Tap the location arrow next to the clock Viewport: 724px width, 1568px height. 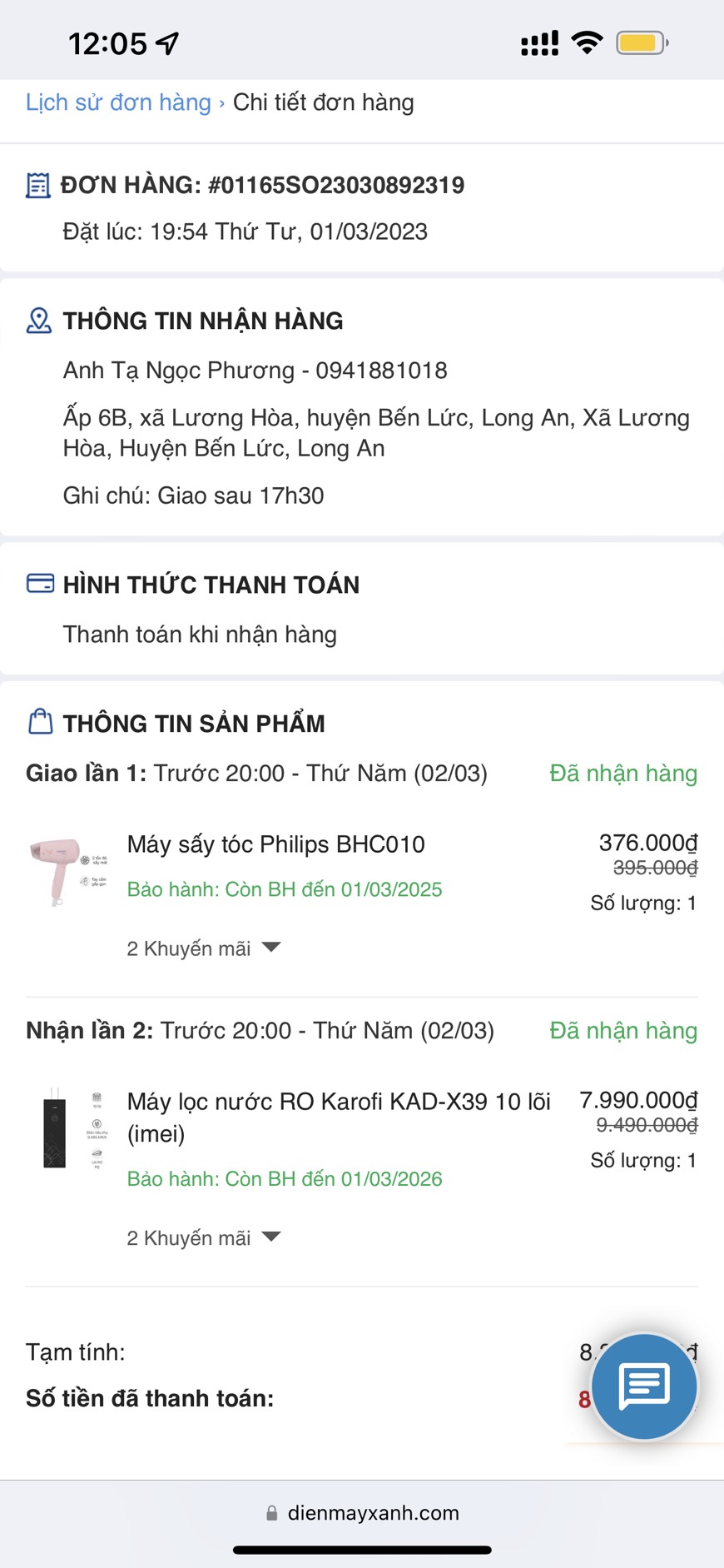pyautogui.click(x=168, y=43)
